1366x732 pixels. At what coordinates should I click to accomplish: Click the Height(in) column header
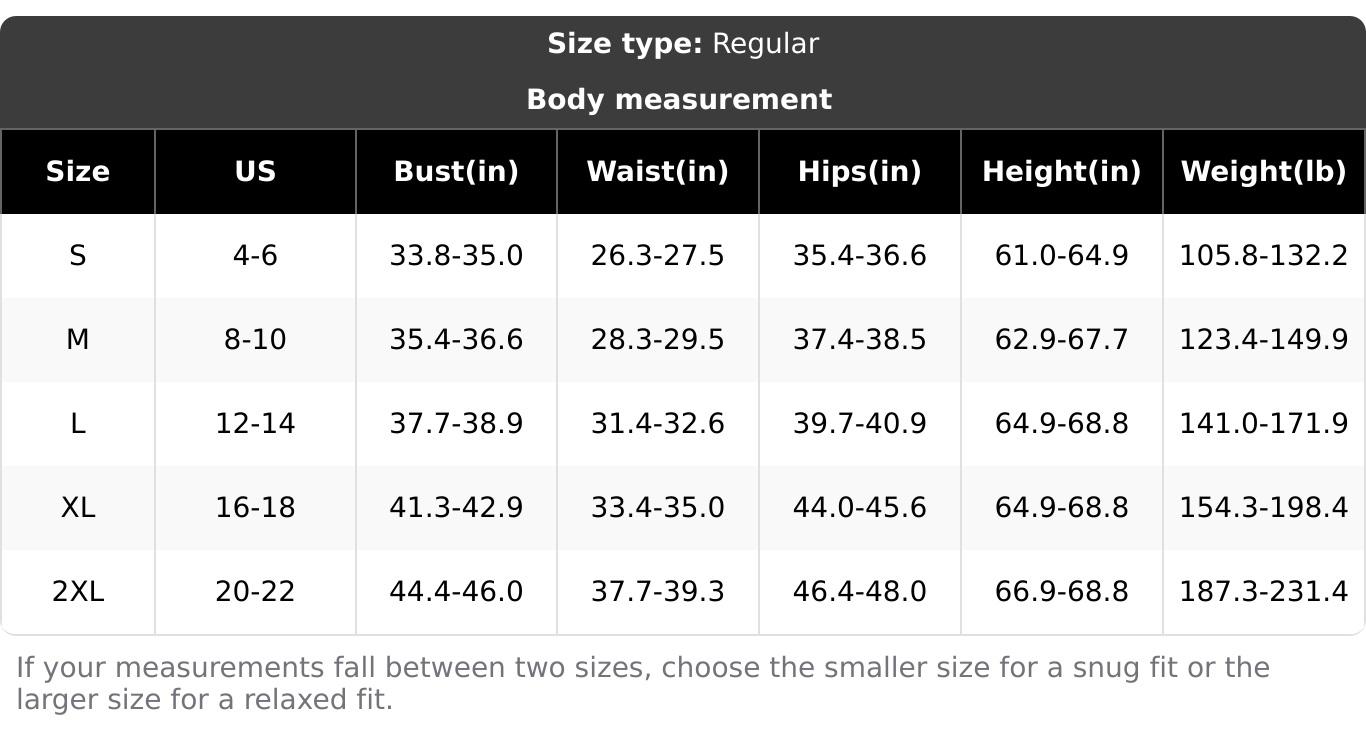pyautogui.click(x=1061, y=172)
